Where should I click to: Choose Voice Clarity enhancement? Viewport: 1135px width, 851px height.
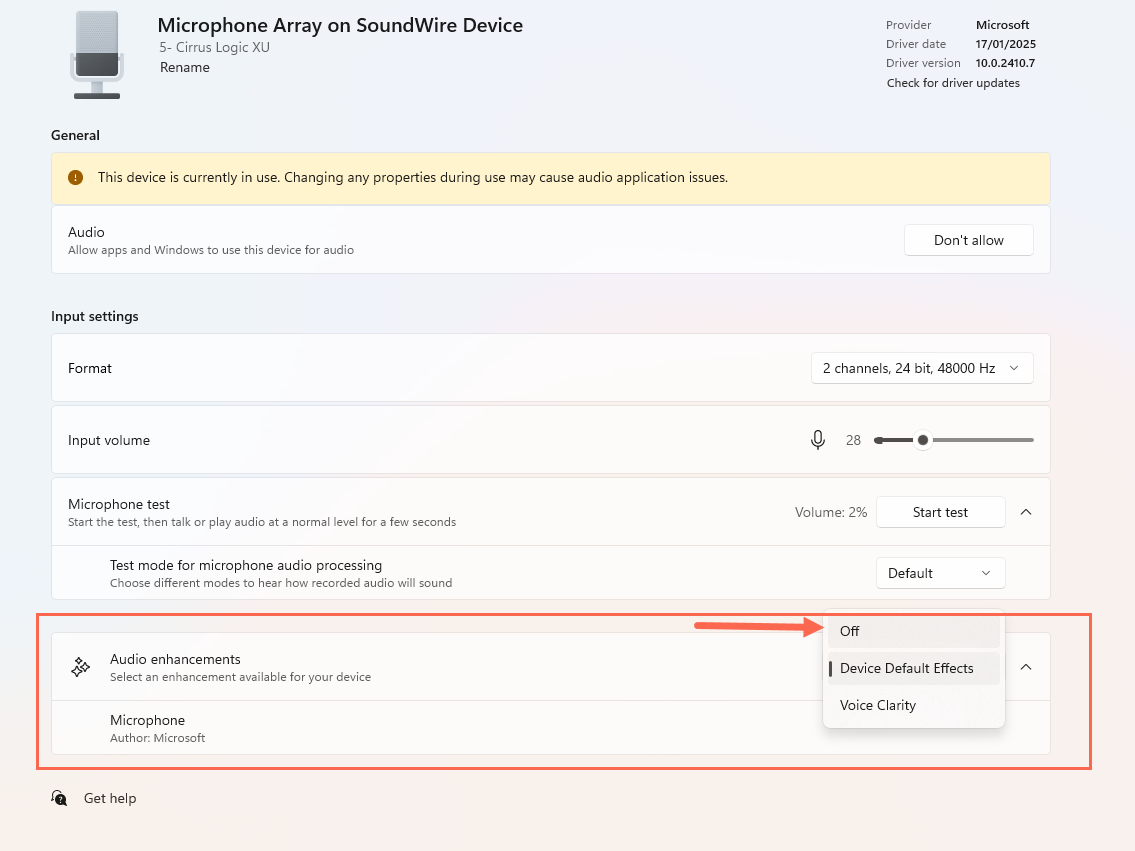pyautogui.click(x=914, y=706)
